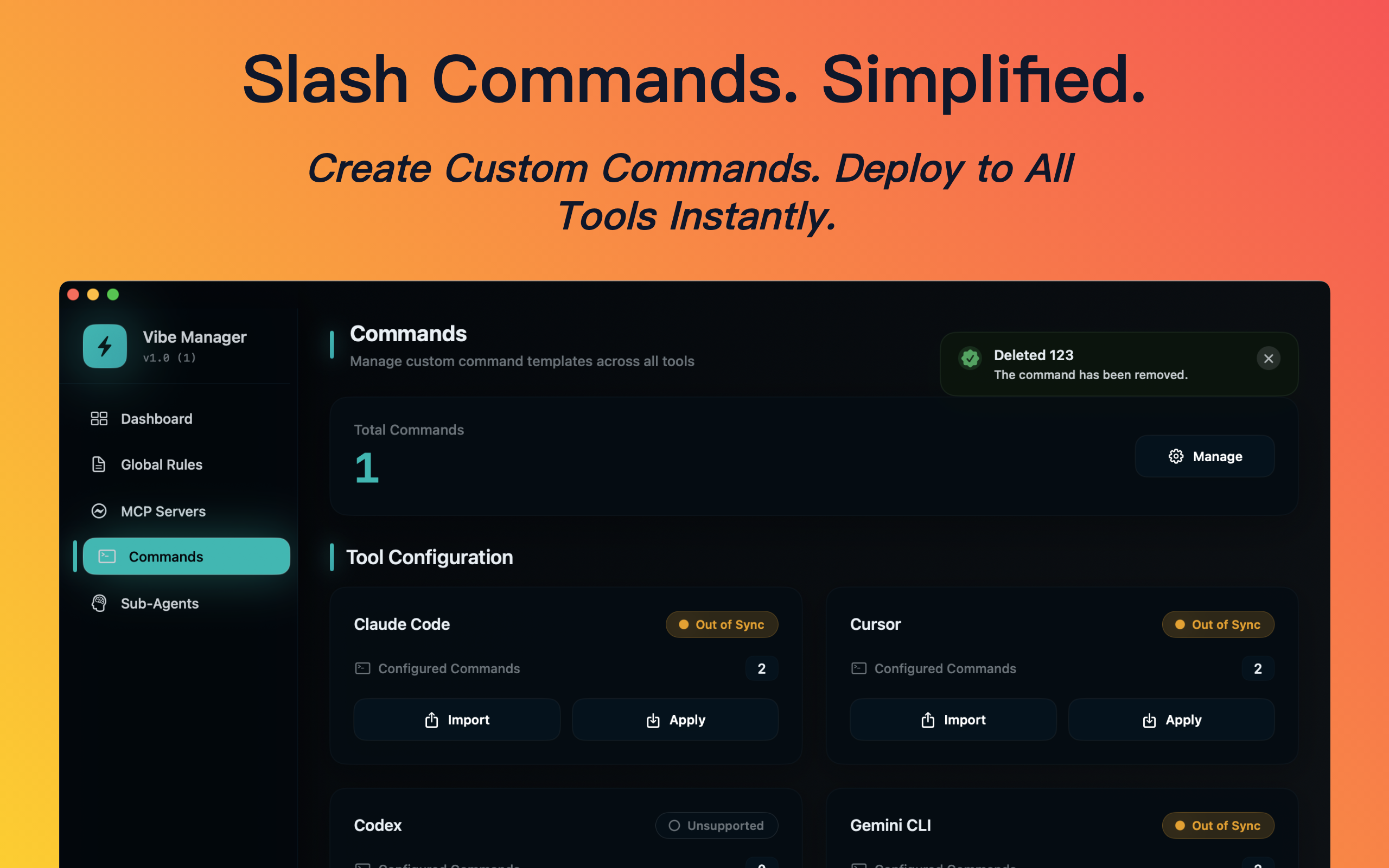1389x868 pixels.
Task: Click Codex Unsupported status badge
Action: pos(716,826)
